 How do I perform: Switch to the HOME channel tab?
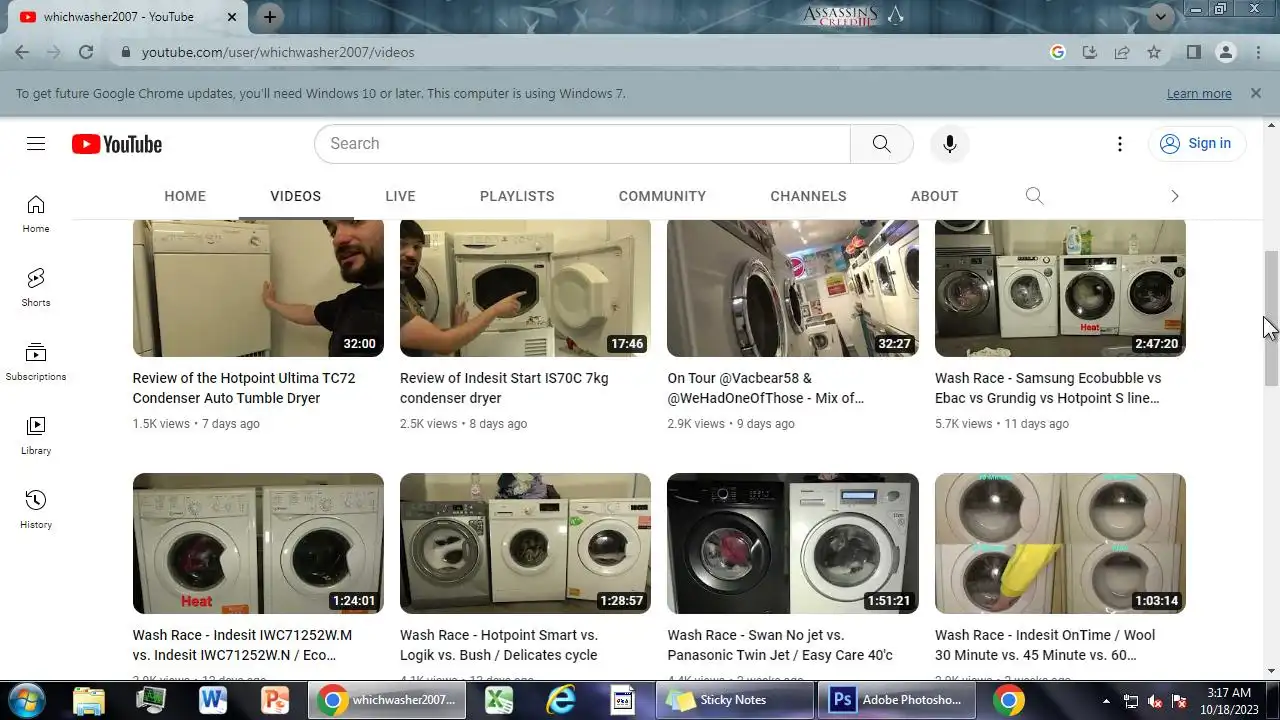pyautogui.click(x=185, y=196)
